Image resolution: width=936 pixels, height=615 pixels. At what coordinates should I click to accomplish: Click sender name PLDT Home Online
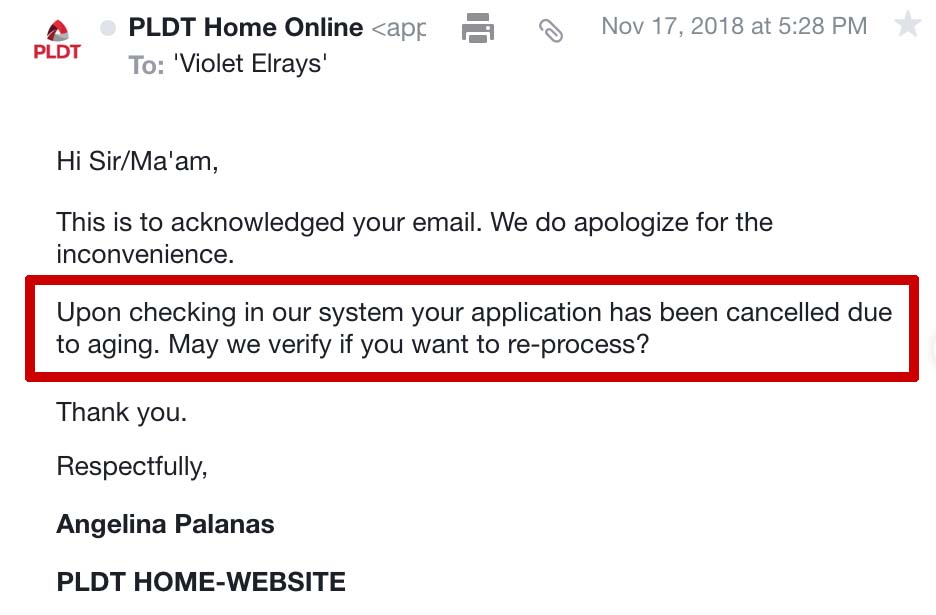[x=245, y=28]
